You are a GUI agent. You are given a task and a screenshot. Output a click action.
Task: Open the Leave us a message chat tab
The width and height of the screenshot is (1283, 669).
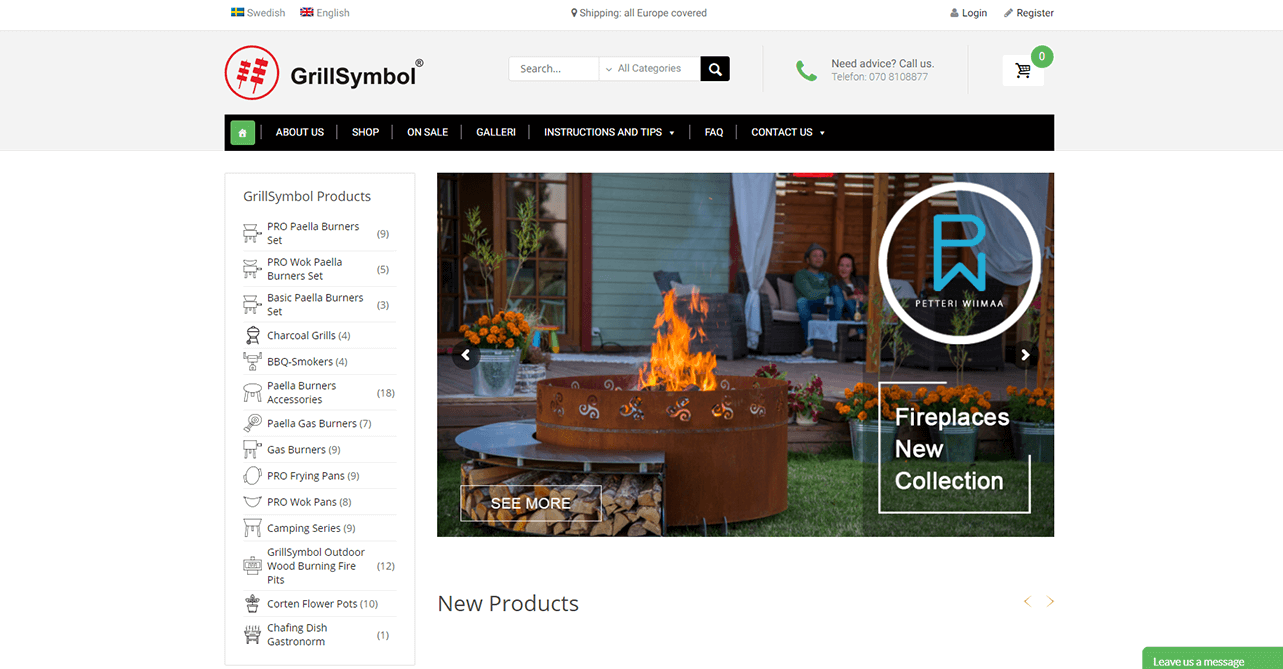(x=1212, y=658)
